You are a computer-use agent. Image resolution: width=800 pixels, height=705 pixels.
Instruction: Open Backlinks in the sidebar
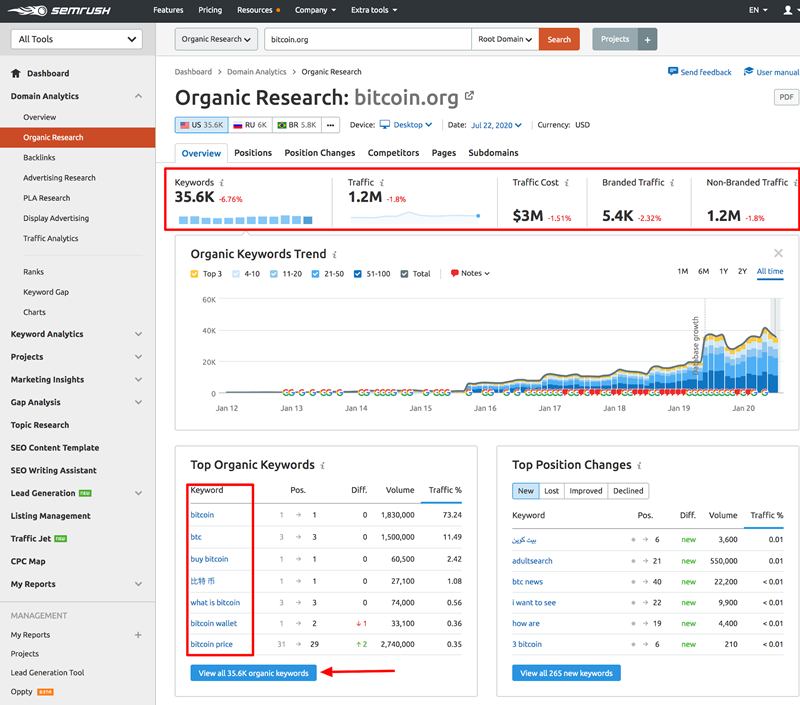pos(39,158)
